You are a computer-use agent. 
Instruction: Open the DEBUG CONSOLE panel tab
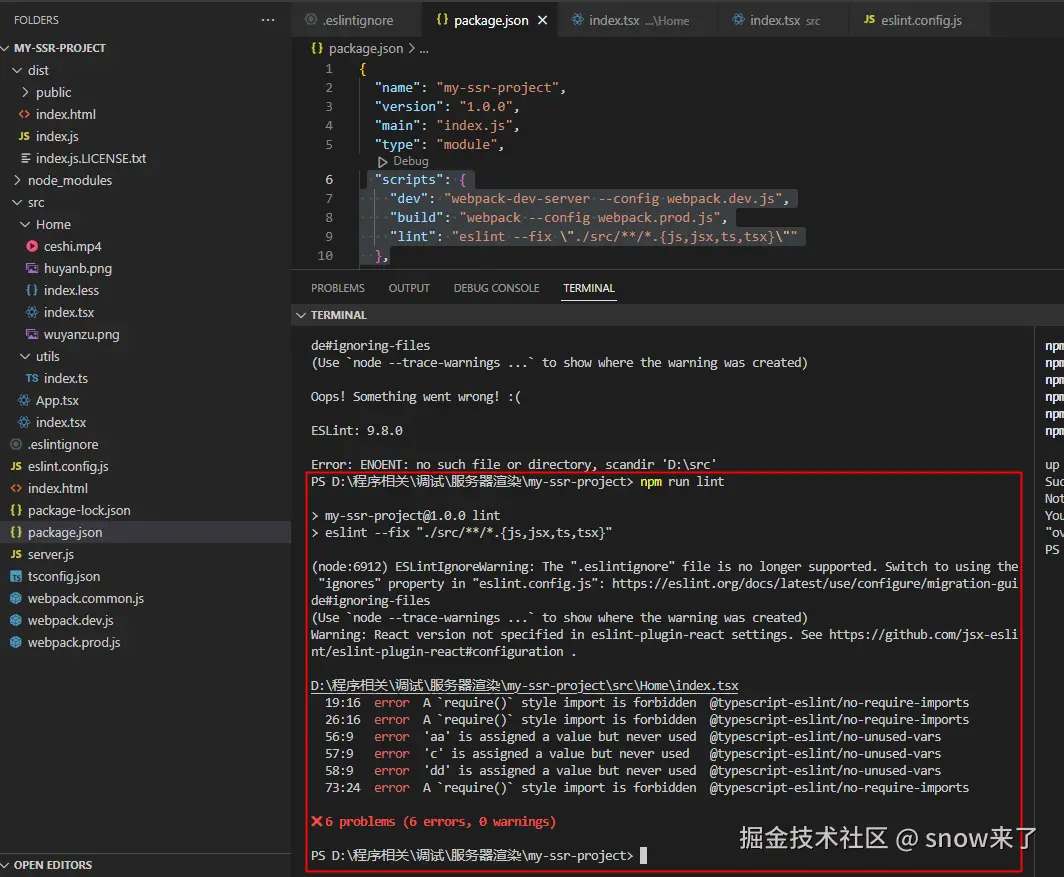497,288
